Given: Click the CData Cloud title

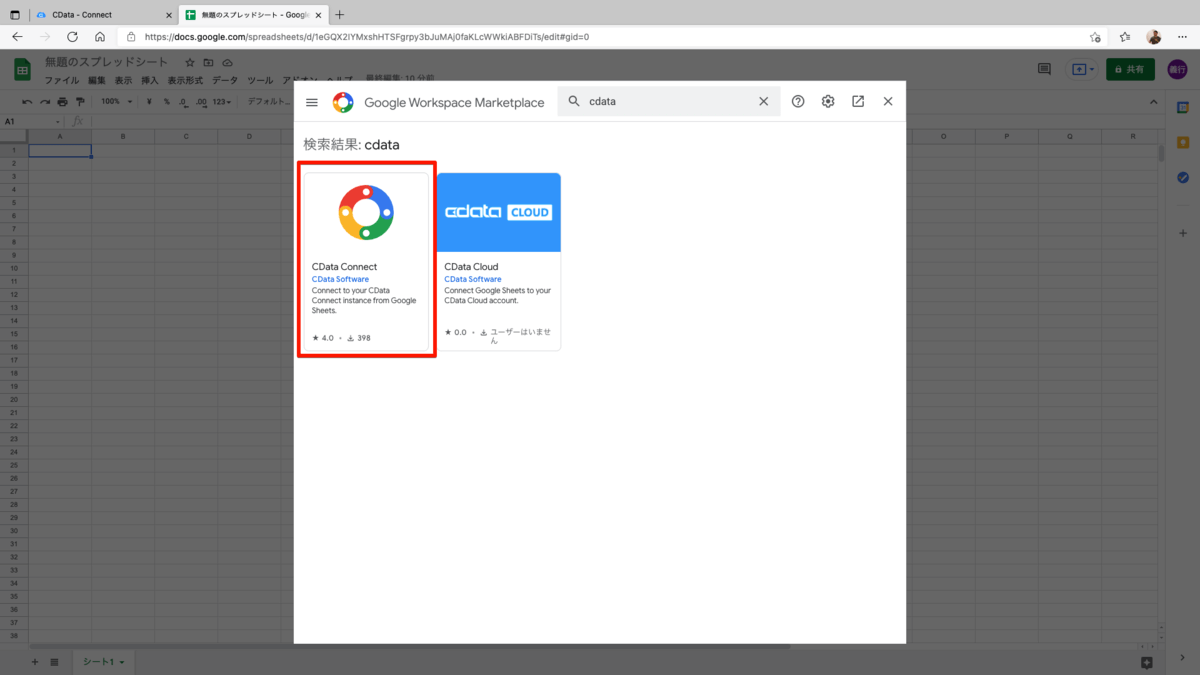Looking at the screenshot, I should click(471, 267).
